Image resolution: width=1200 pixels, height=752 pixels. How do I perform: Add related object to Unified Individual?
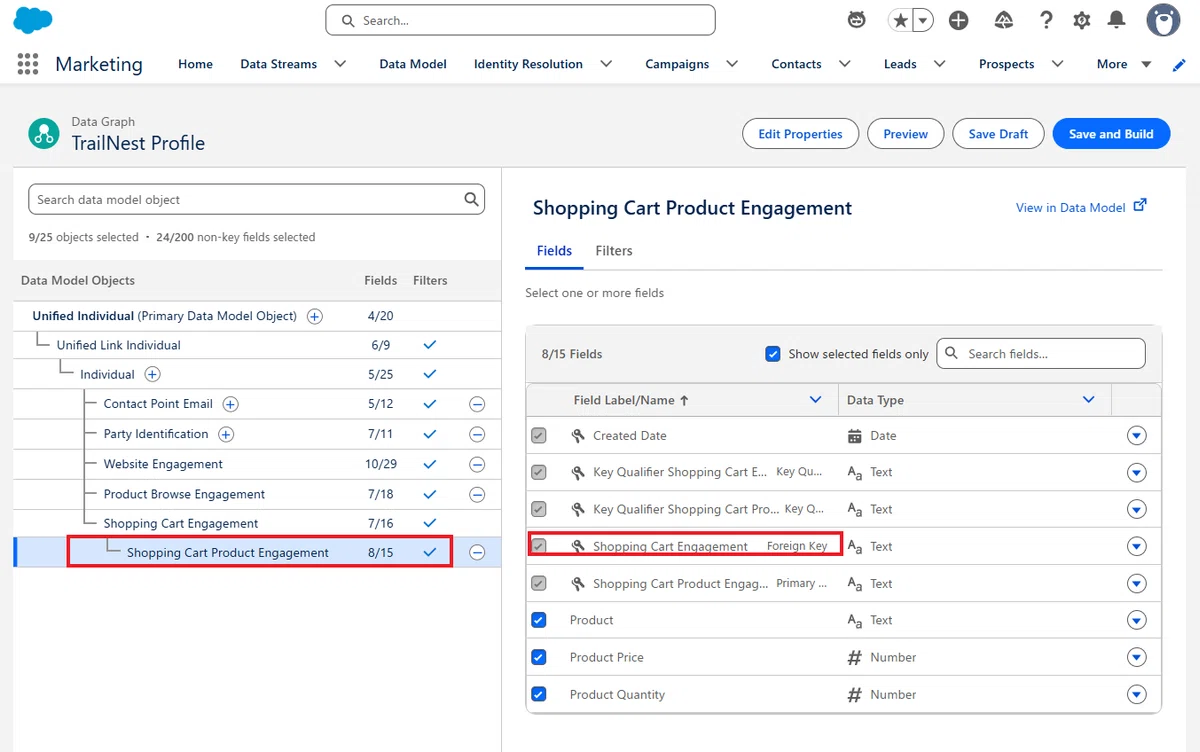click(x=314, y=316)
